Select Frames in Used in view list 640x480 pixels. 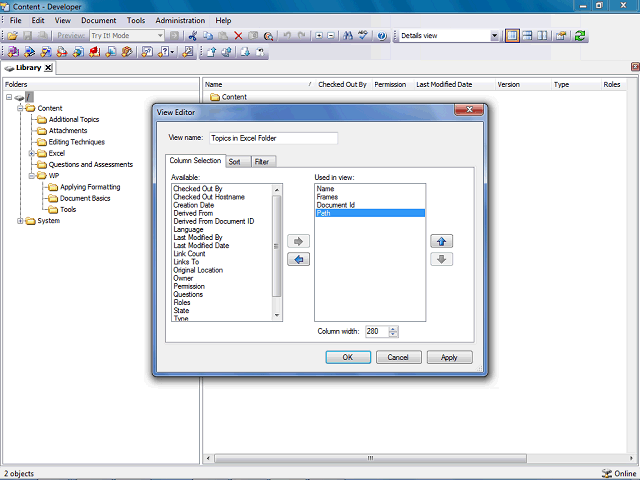327,197
